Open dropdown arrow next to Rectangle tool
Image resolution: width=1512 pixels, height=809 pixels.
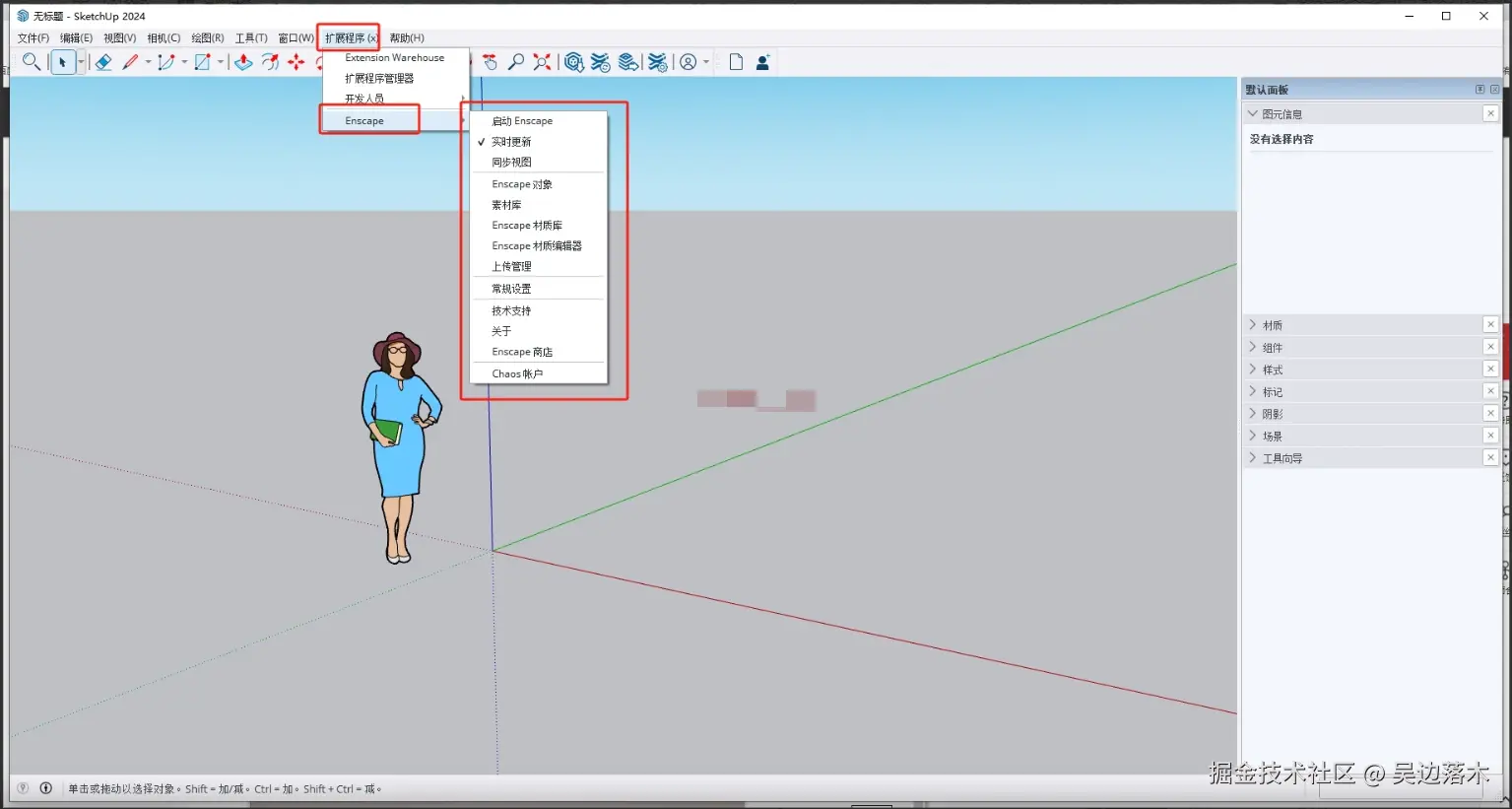[221, 62]
